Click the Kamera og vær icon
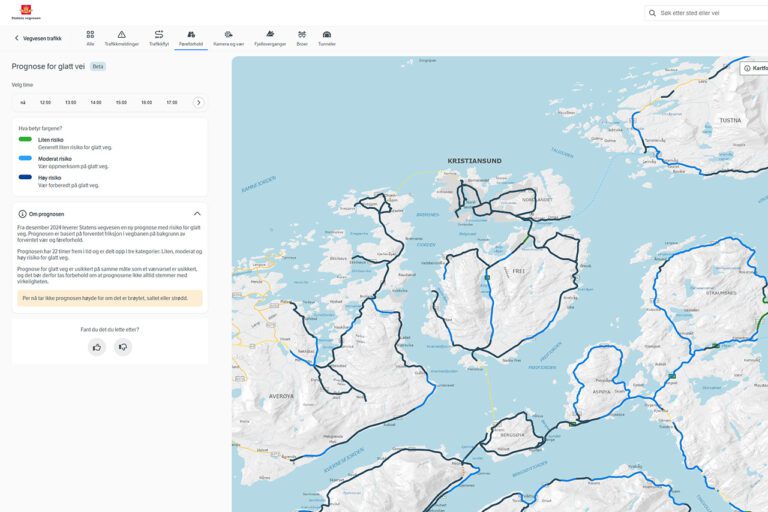The image size is (768, 512). click(x=229, y=35)
